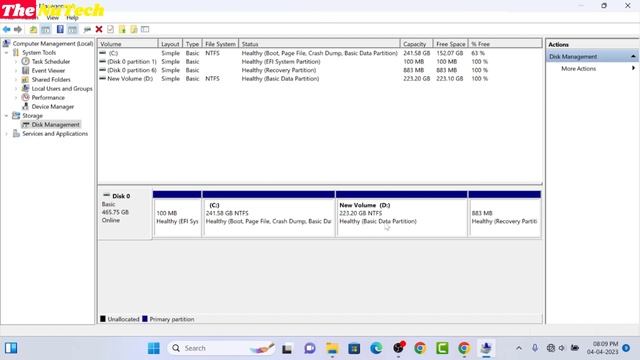640x360 pixels.
Task: Select the New Volume (D:) list row
Action: tap(320, 78)
